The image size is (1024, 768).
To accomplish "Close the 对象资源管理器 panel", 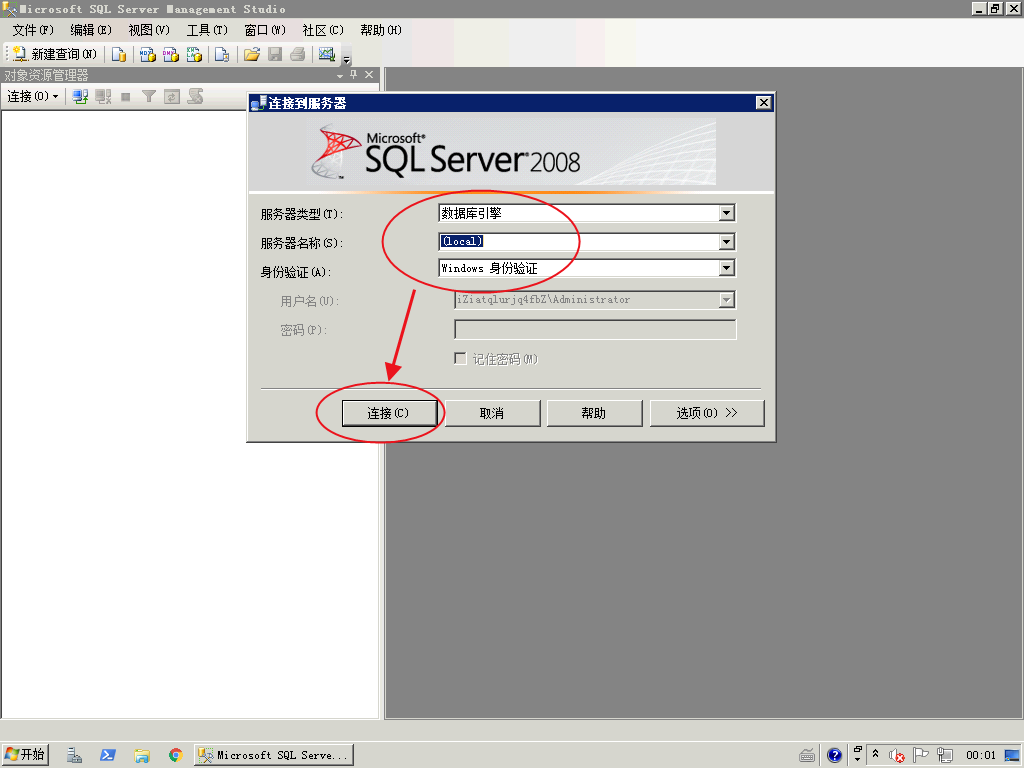I will [369, 75].
